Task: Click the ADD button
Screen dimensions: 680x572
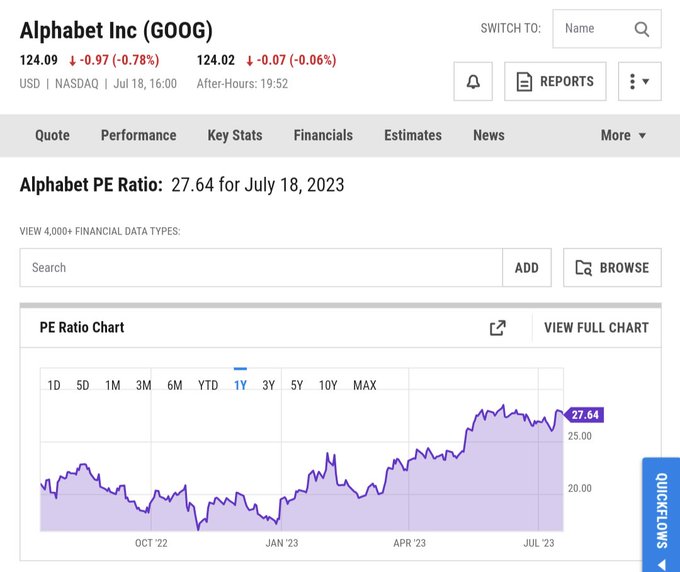Action: tap(527, 268)
